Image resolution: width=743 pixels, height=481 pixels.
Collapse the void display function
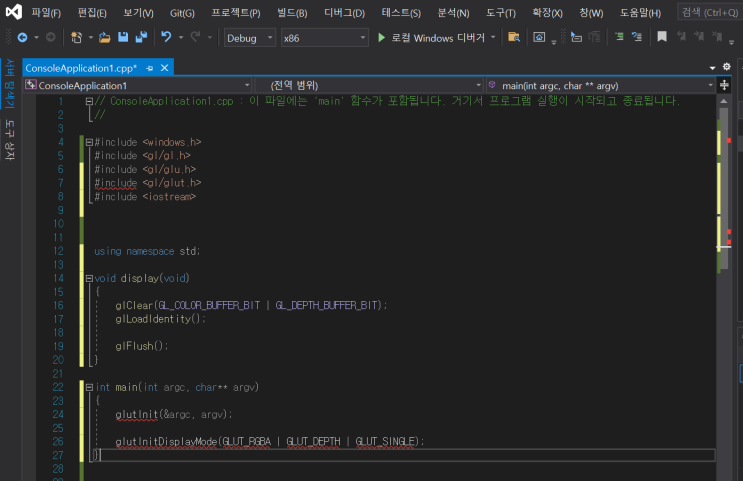89,279
